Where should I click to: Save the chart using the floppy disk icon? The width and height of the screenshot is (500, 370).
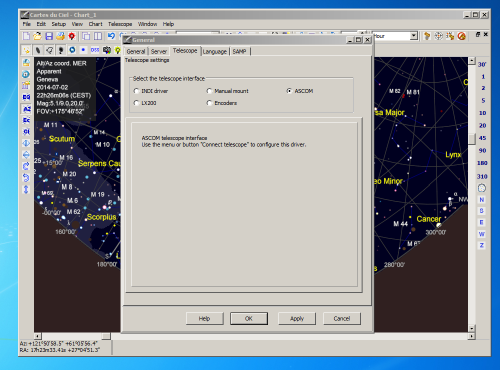[49, 36]
